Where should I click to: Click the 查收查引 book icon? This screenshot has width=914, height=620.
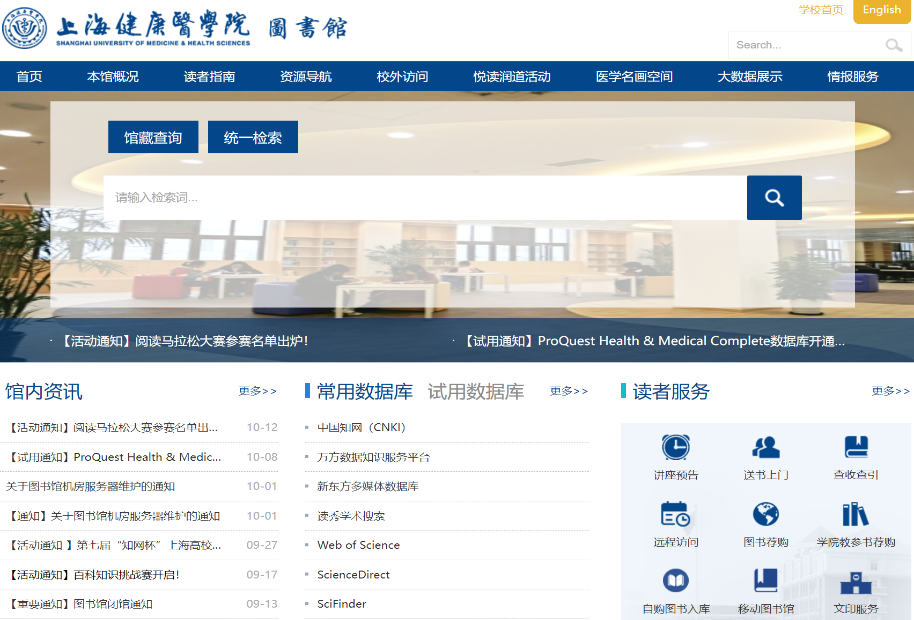coord(856,447)
